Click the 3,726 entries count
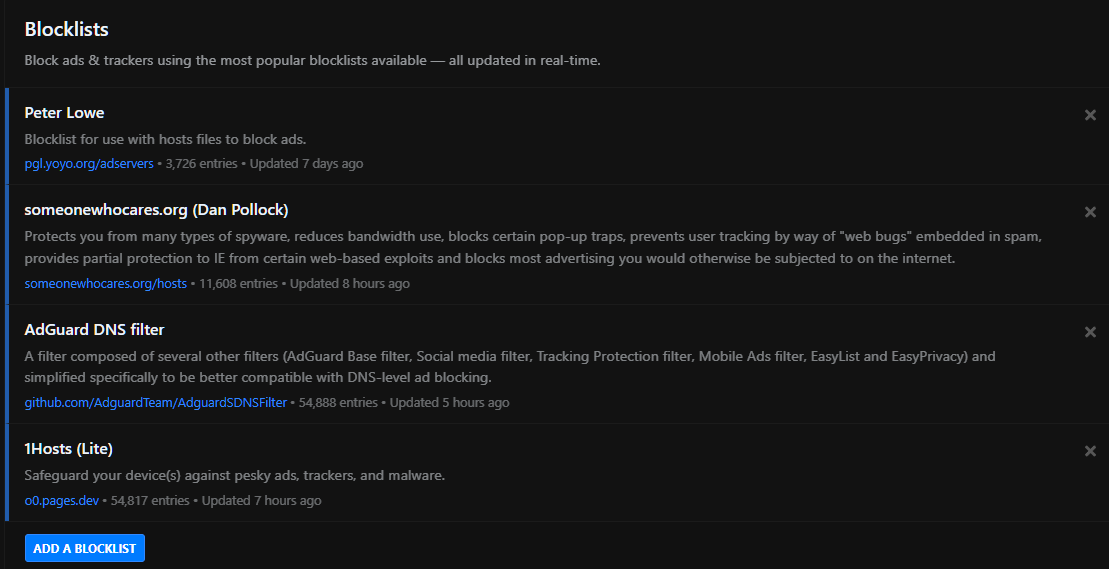This screenshot has height=569, width=1109. click(x=203, y=163)
